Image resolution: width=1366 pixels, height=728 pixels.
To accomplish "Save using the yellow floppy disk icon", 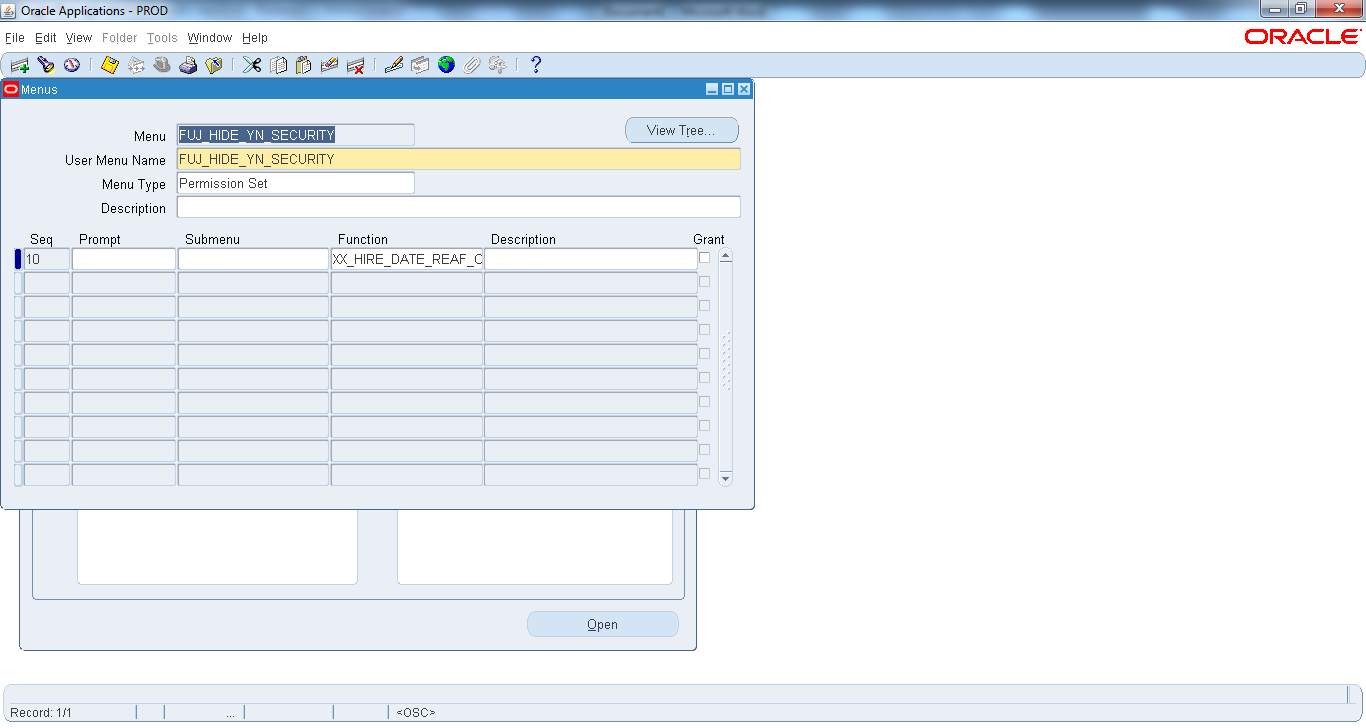I will (x=110, y=65).
